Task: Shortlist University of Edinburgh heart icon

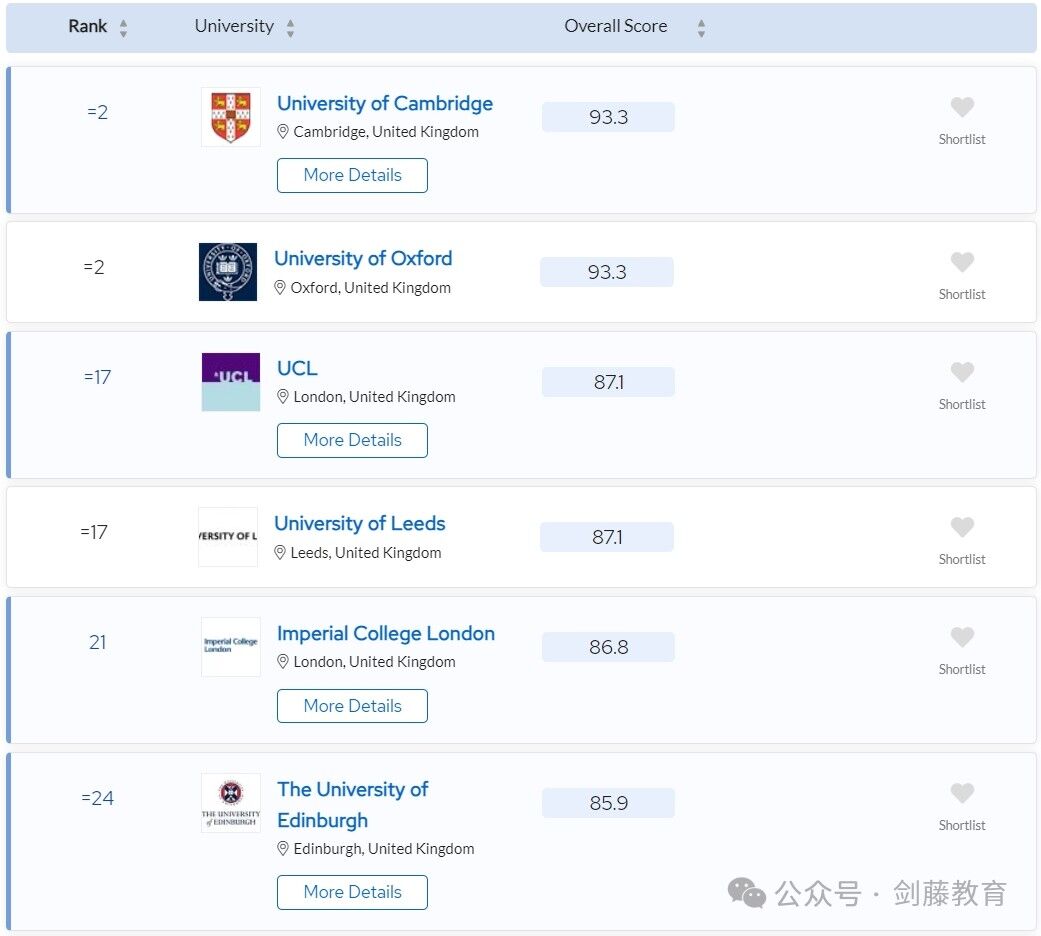Action: (962, 793)
